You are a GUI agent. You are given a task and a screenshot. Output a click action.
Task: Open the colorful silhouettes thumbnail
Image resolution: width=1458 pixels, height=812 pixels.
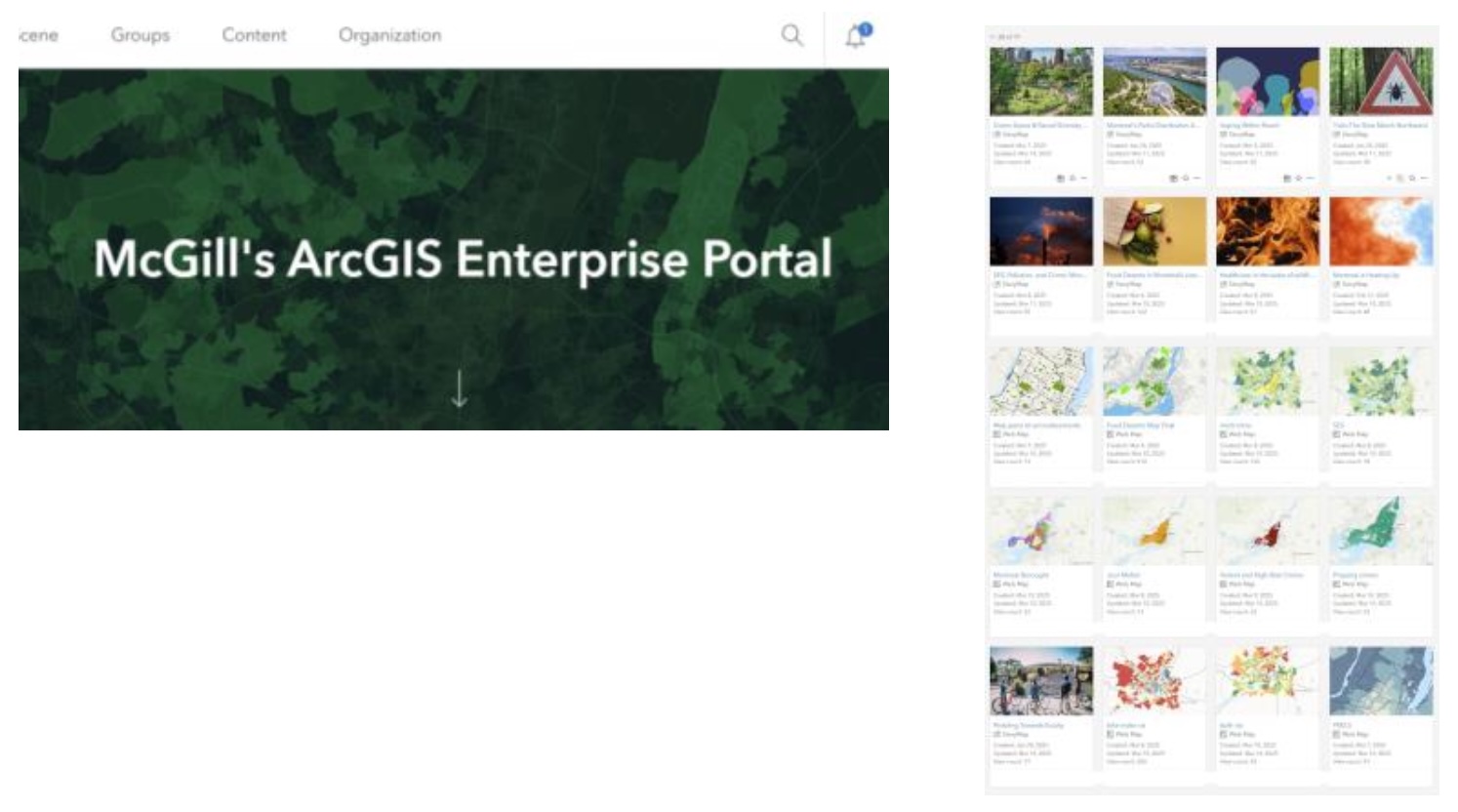point(1268,82)
